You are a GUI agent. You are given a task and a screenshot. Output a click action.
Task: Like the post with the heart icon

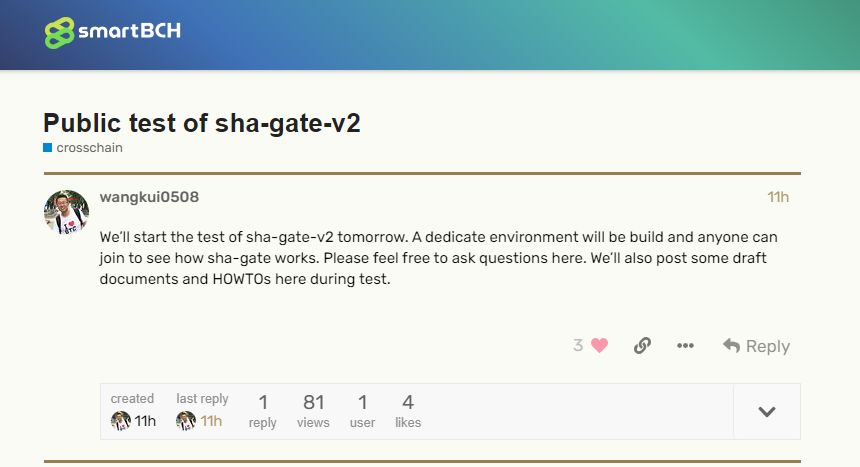[599, 345]
